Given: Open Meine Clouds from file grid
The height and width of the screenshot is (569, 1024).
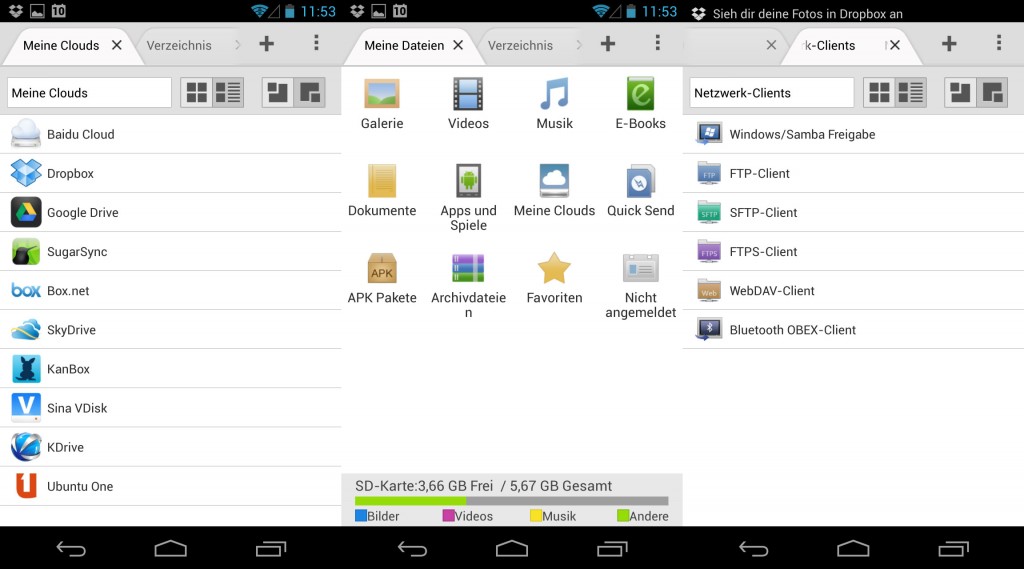Looking at the screenshot, I should click(554, 190).
